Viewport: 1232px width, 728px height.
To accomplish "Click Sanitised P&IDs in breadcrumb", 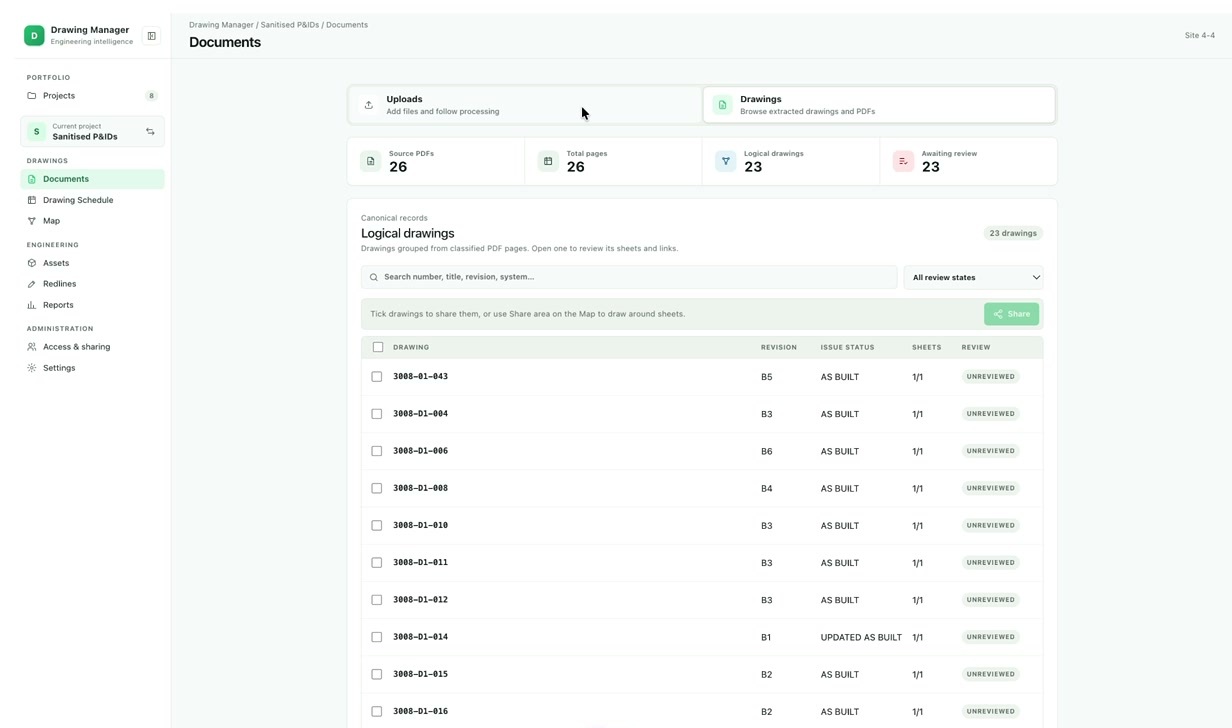I will pos(290,25).
